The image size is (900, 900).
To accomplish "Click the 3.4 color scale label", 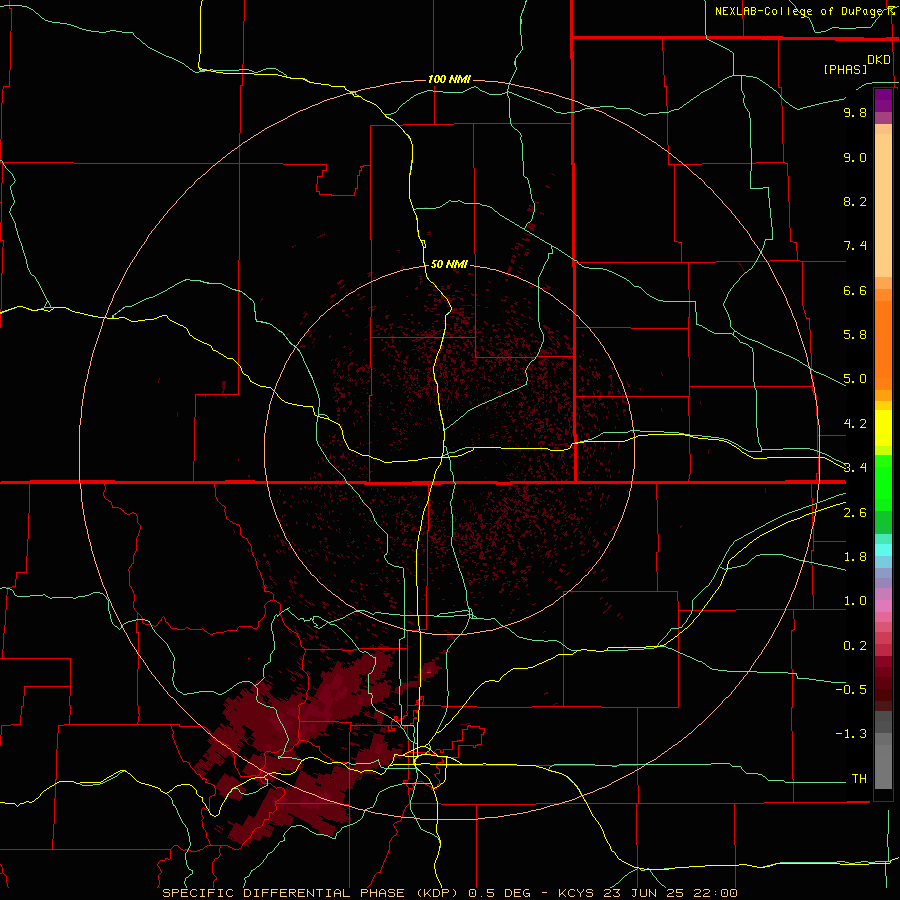I will pyautogui.click(x=855, y=467).
